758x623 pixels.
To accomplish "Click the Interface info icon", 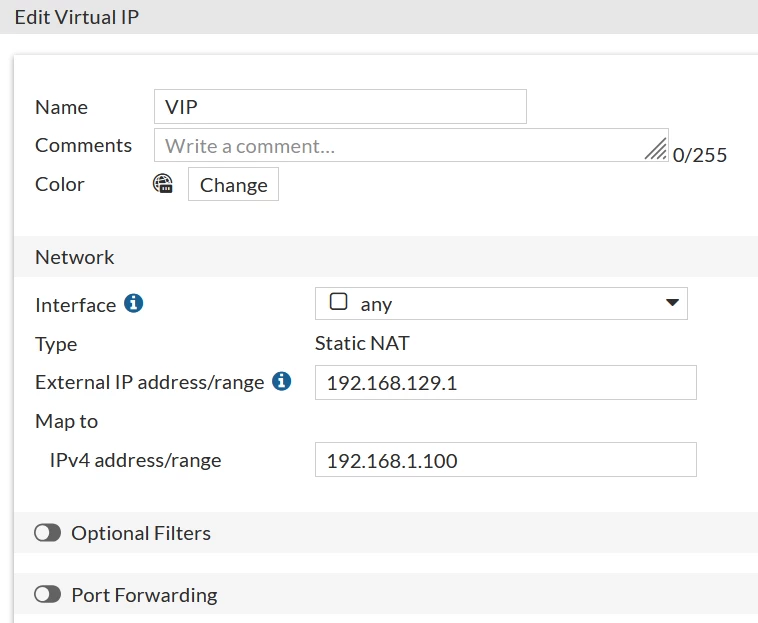I will coord(133,304).
